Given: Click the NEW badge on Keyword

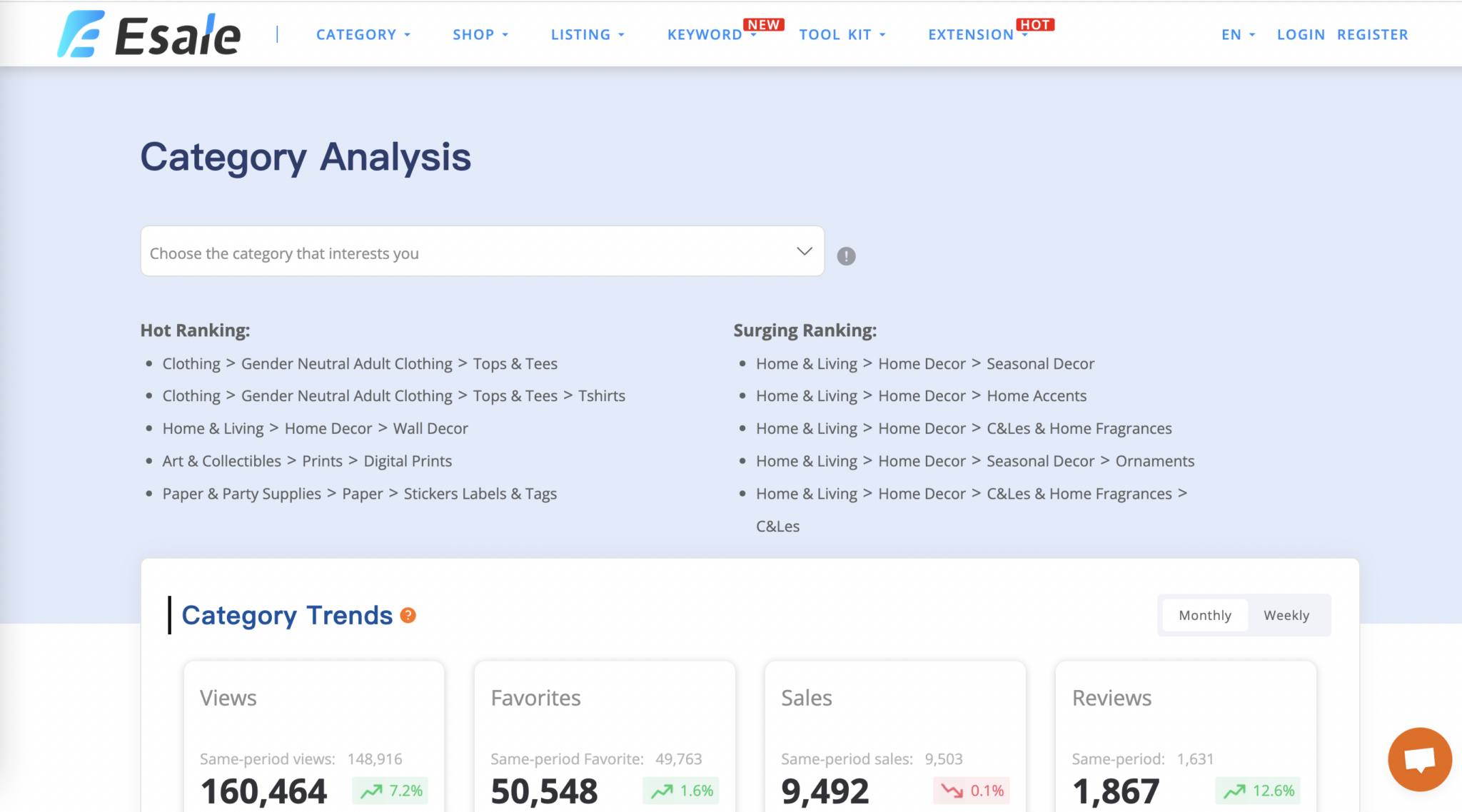Looking at the screenshot, I should coord(764,24).
